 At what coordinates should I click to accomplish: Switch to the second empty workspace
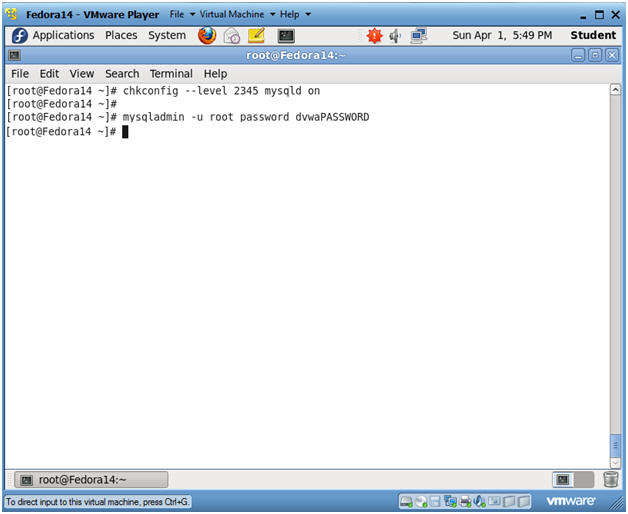(584, 480)
